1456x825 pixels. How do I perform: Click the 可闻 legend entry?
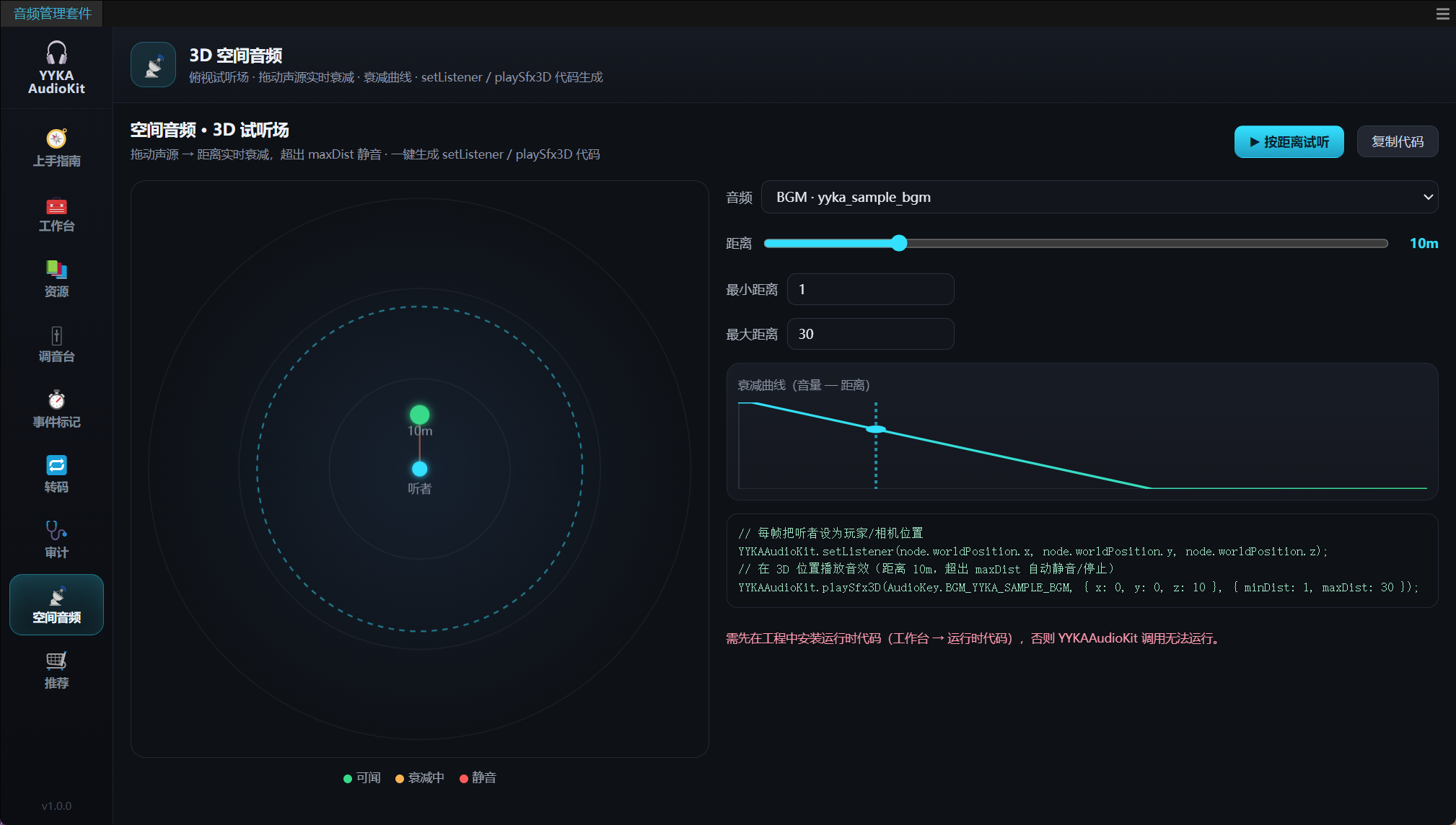(x=362, y=778)
